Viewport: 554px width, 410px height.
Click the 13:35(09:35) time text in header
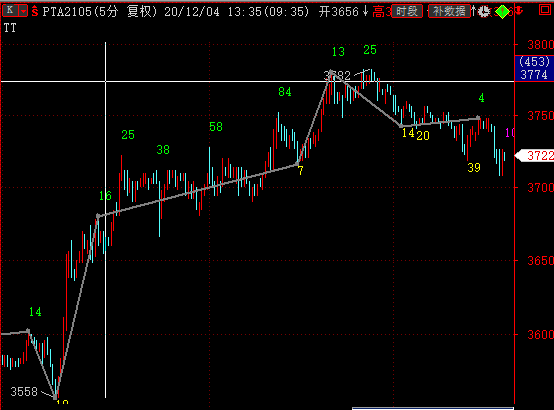268,12
